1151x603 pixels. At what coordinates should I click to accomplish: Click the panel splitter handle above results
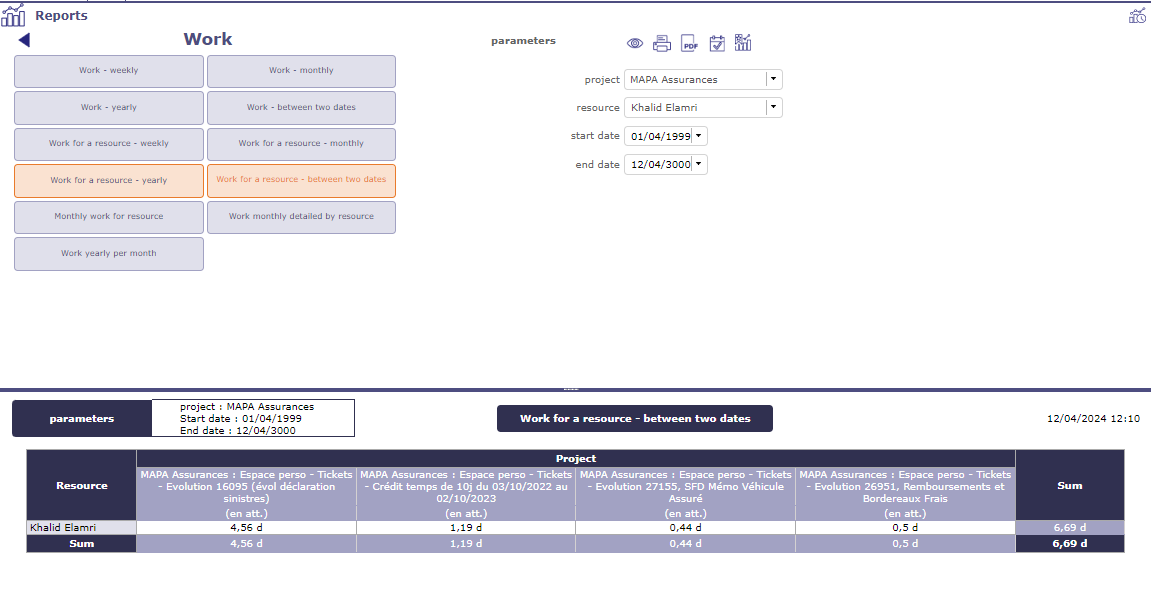click(571, 389)
